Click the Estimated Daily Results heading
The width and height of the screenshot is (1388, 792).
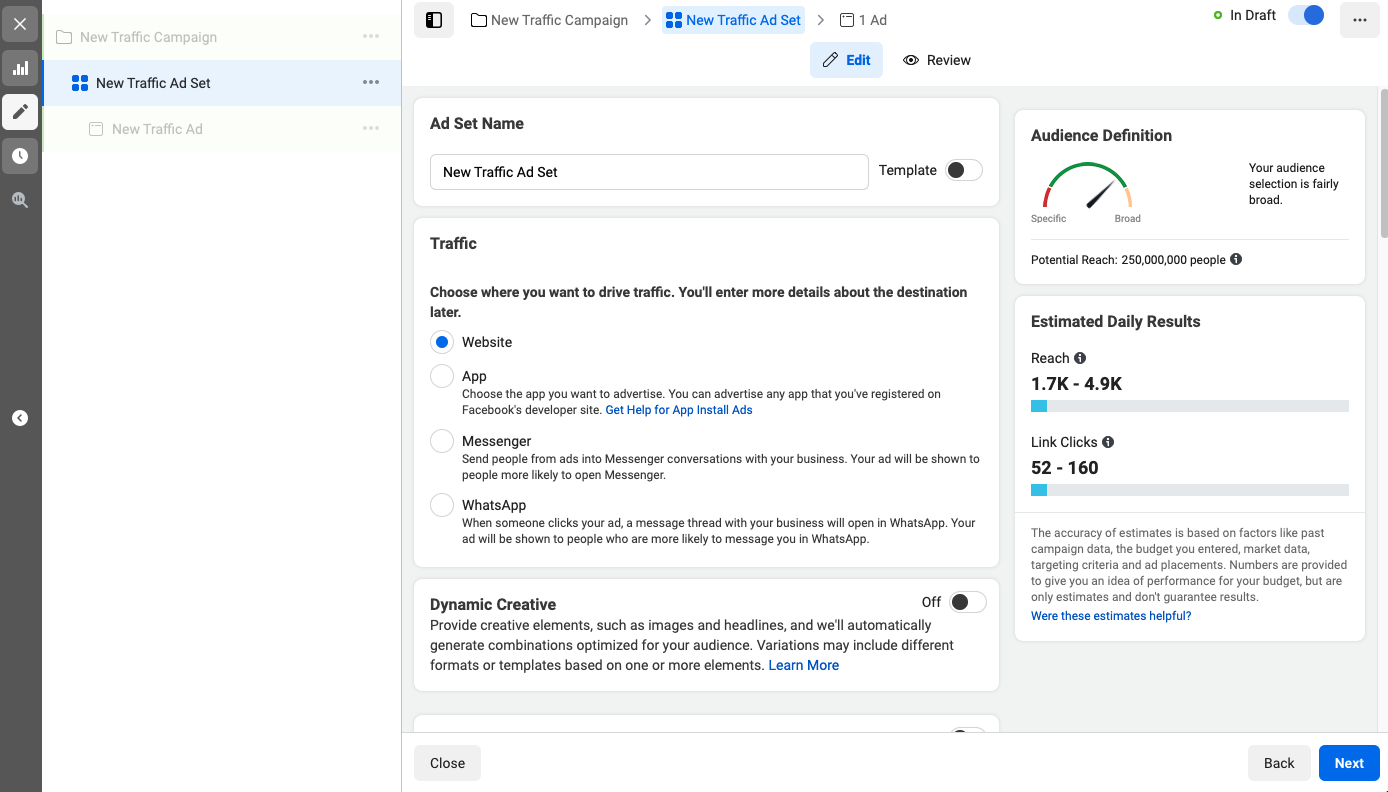click(x=1115, y=321)
